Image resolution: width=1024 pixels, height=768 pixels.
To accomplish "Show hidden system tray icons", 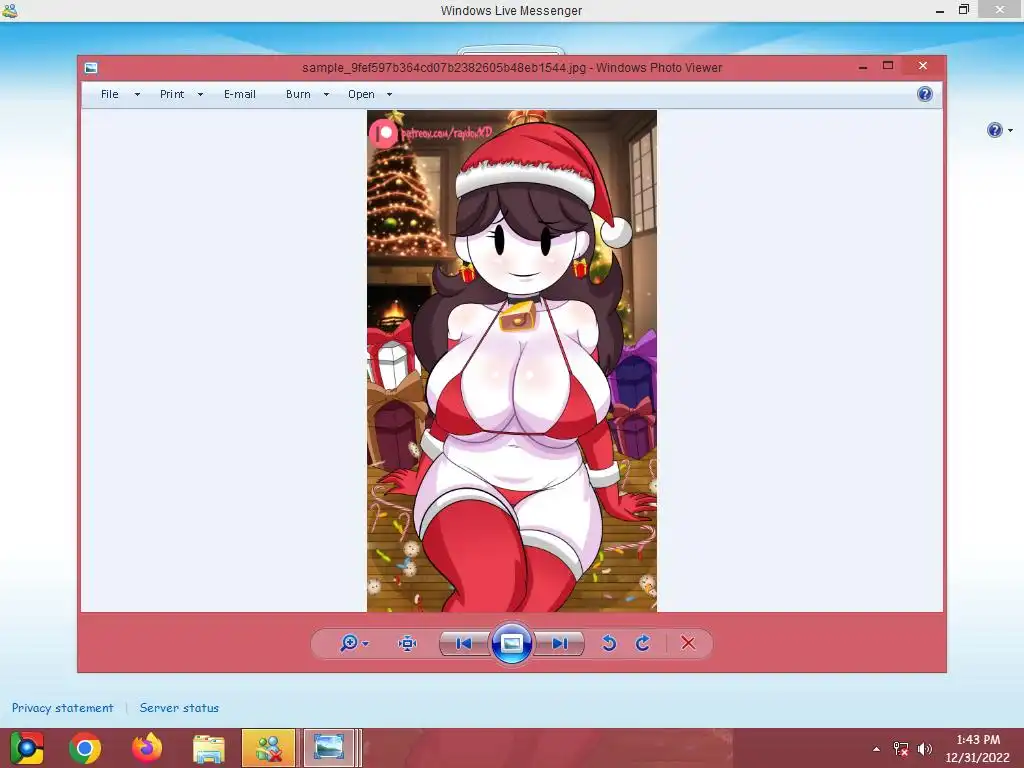I will tap(876, 749).
